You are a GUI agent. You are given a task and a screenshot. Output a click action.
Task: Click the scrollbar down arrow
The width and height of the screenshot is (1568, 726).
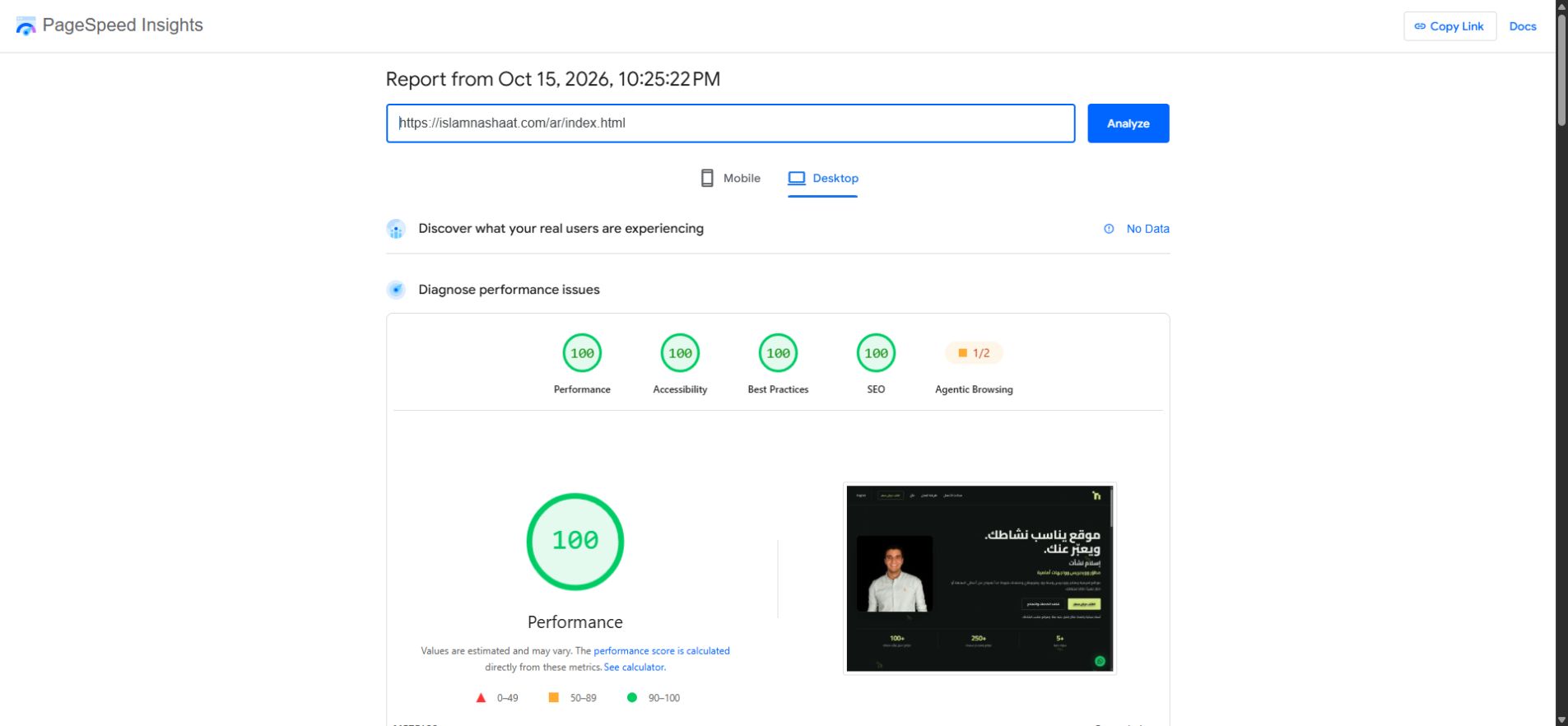click(x=1561, y=719)
